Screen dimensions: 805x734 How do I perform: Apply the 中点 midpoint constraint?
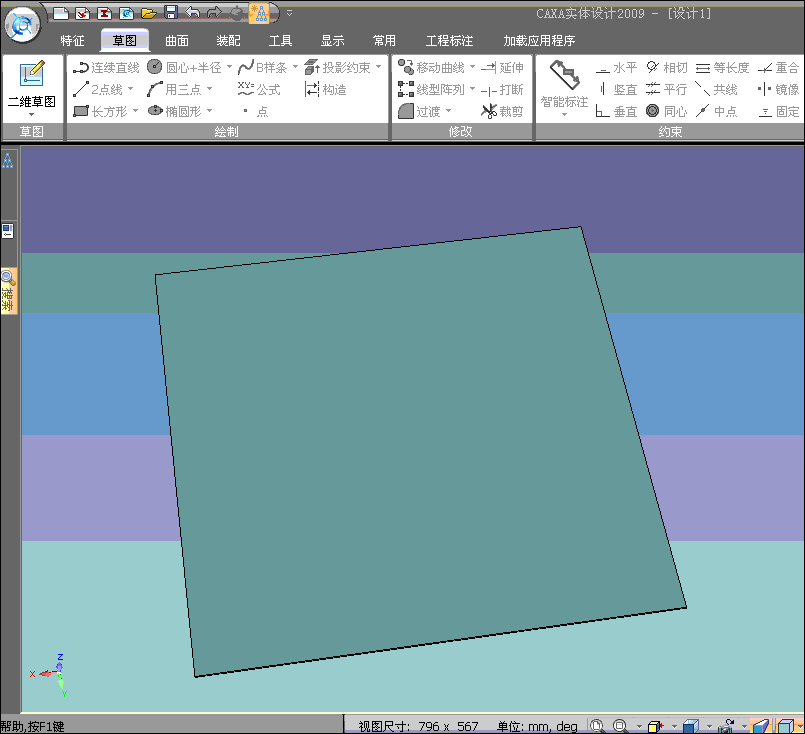click(x=717, y=111)
